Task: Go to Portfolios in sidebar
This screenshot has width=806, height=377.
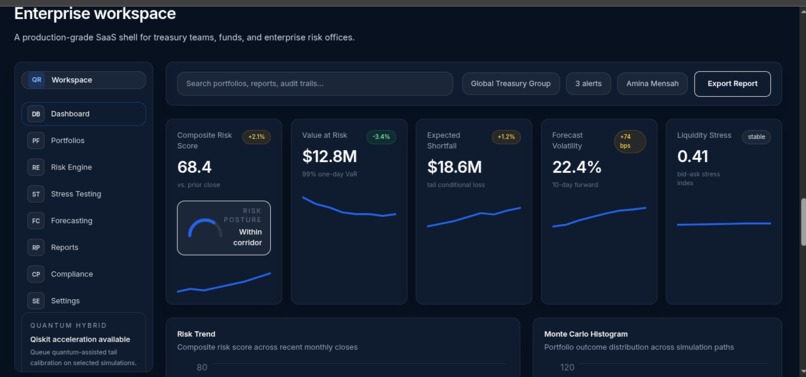Action: (84, 140)
